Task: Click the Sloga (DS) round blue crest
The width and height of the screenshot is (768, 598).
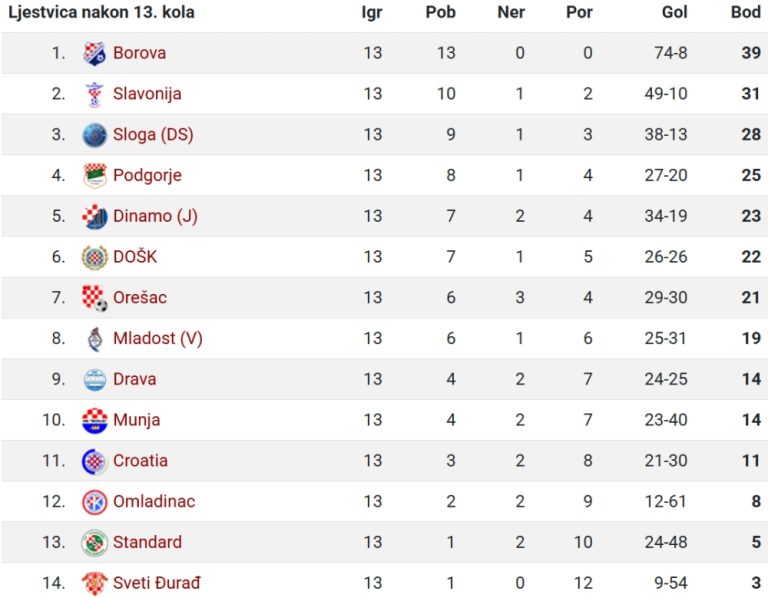Action: 95,135
